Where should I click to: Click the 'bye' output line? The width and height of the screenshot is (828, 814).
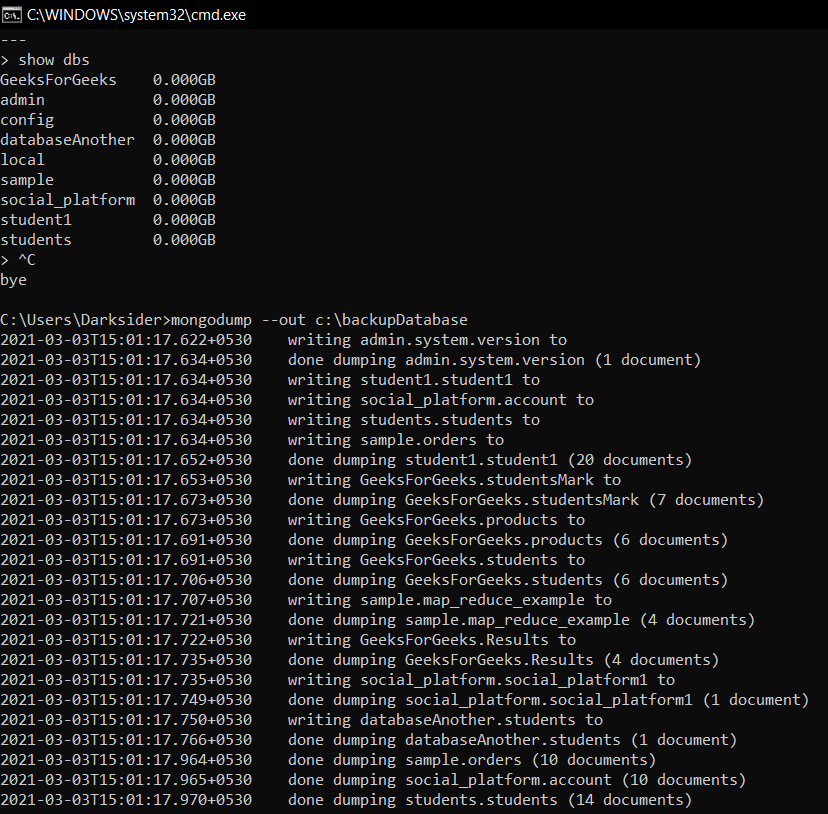click(13, 280)
